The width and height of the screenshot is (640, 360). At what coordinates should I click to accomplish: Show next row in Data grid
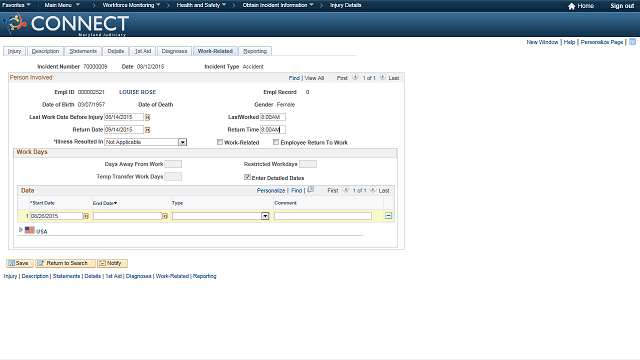coord(373,190)
